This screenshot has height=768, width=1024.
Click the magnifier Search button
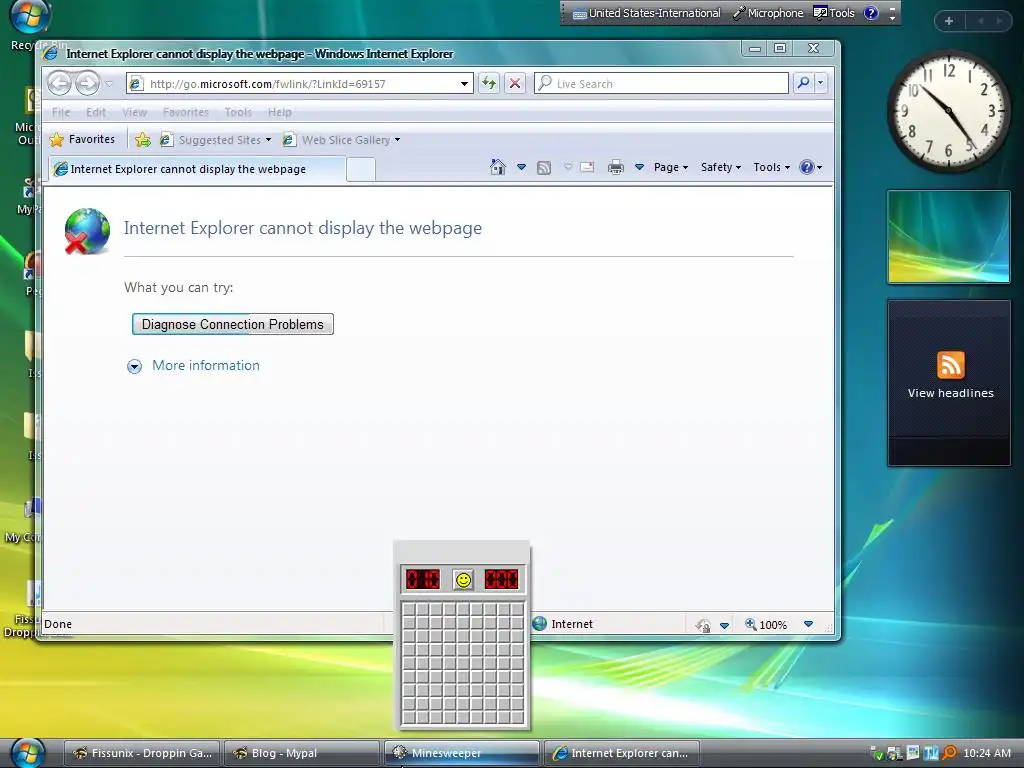[x=803, y=83]
